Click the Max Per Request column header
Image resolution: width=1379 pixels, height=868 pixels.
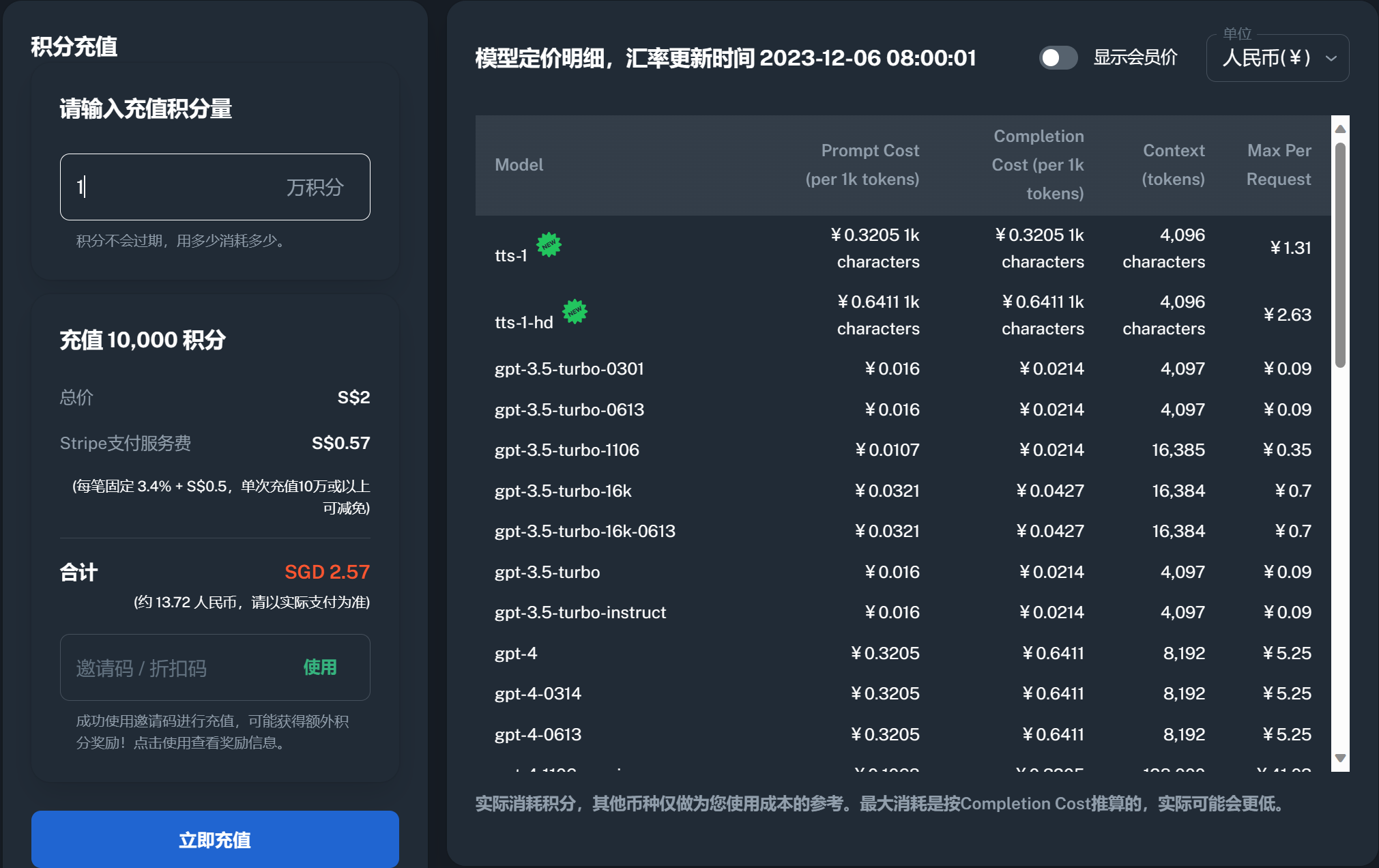point(1279,164)
